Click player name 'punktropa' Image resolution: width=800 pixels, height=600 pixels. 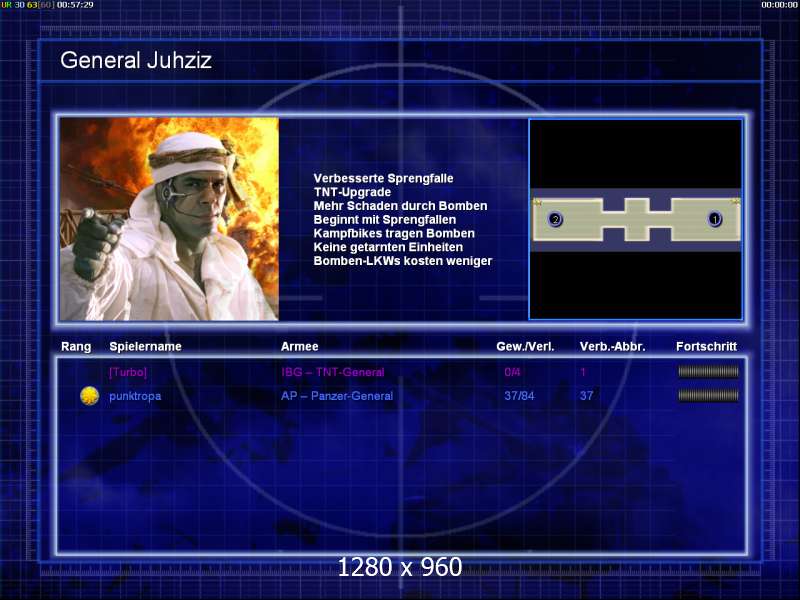(x=135, y=396)
